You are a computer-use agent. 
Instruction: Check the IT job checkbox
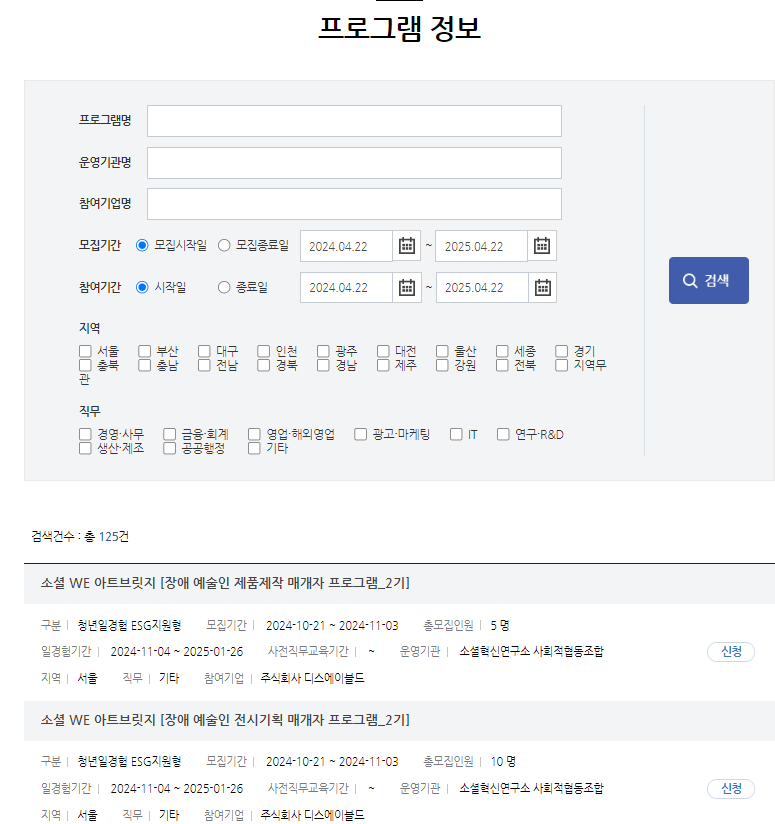click(456, 434)
